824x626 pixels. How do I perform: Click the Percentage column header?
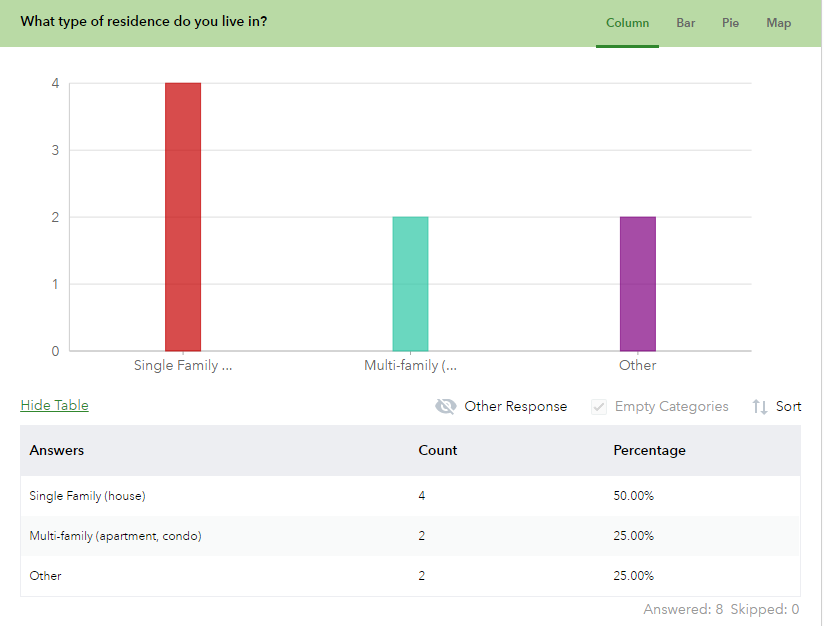click(x=649, y=450)
